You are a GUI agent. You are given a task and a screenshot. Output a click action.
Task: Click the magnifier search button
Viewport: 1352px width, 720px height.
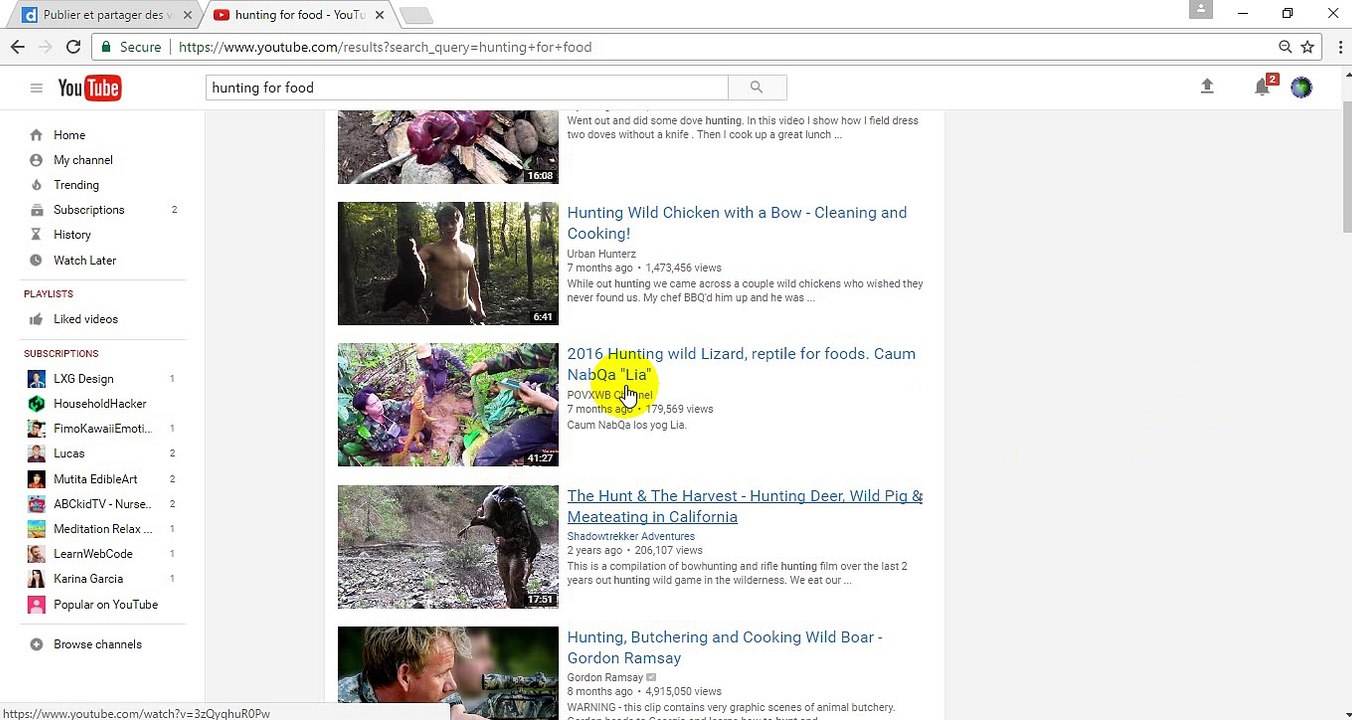pos(757,88)
